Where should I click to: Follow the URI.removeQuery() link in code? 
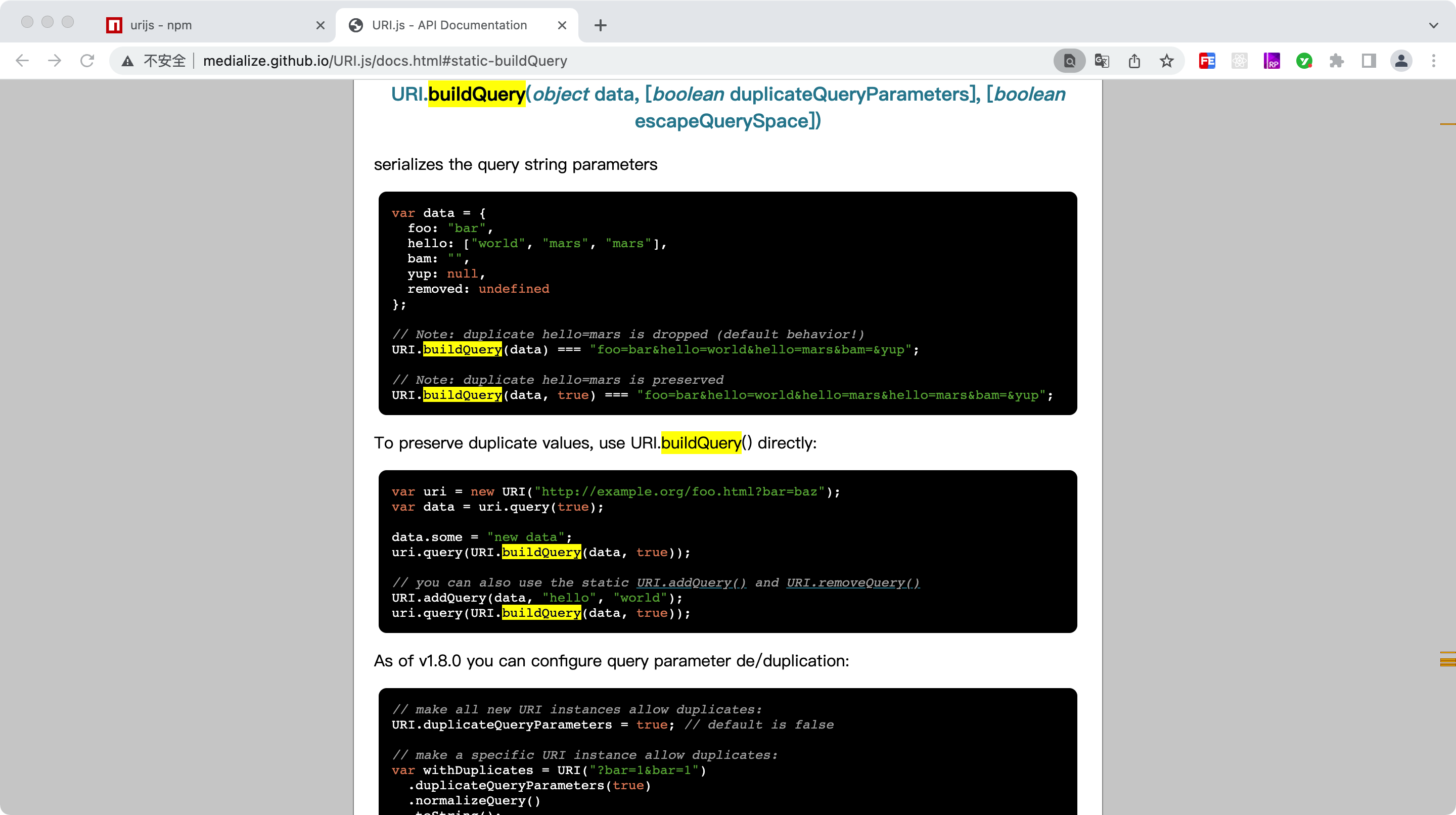point(852,582)
